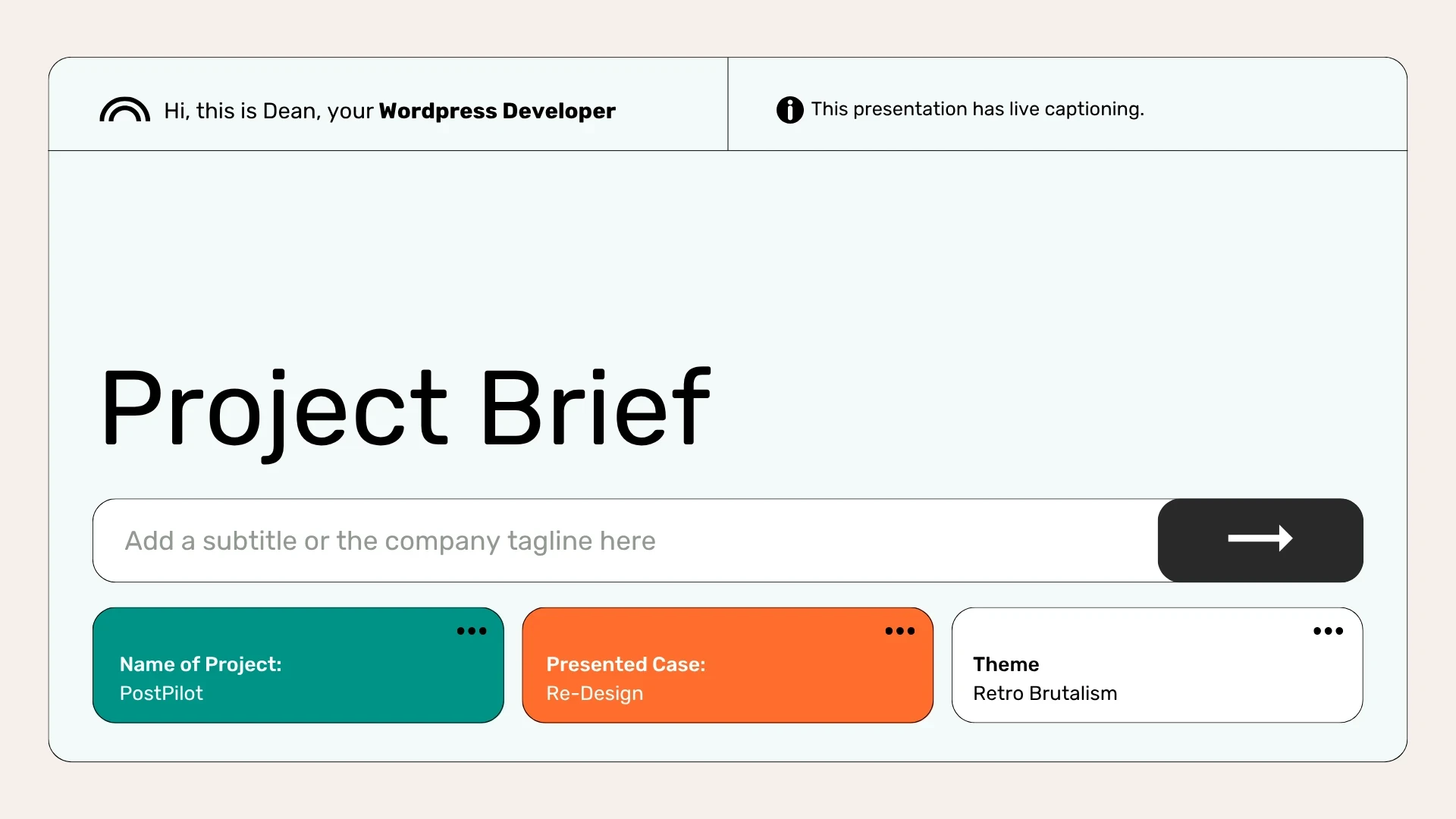This screenshot has height=819, width=1456.
Task: Click the "Name of Project:" label
Action: [200, 664]
